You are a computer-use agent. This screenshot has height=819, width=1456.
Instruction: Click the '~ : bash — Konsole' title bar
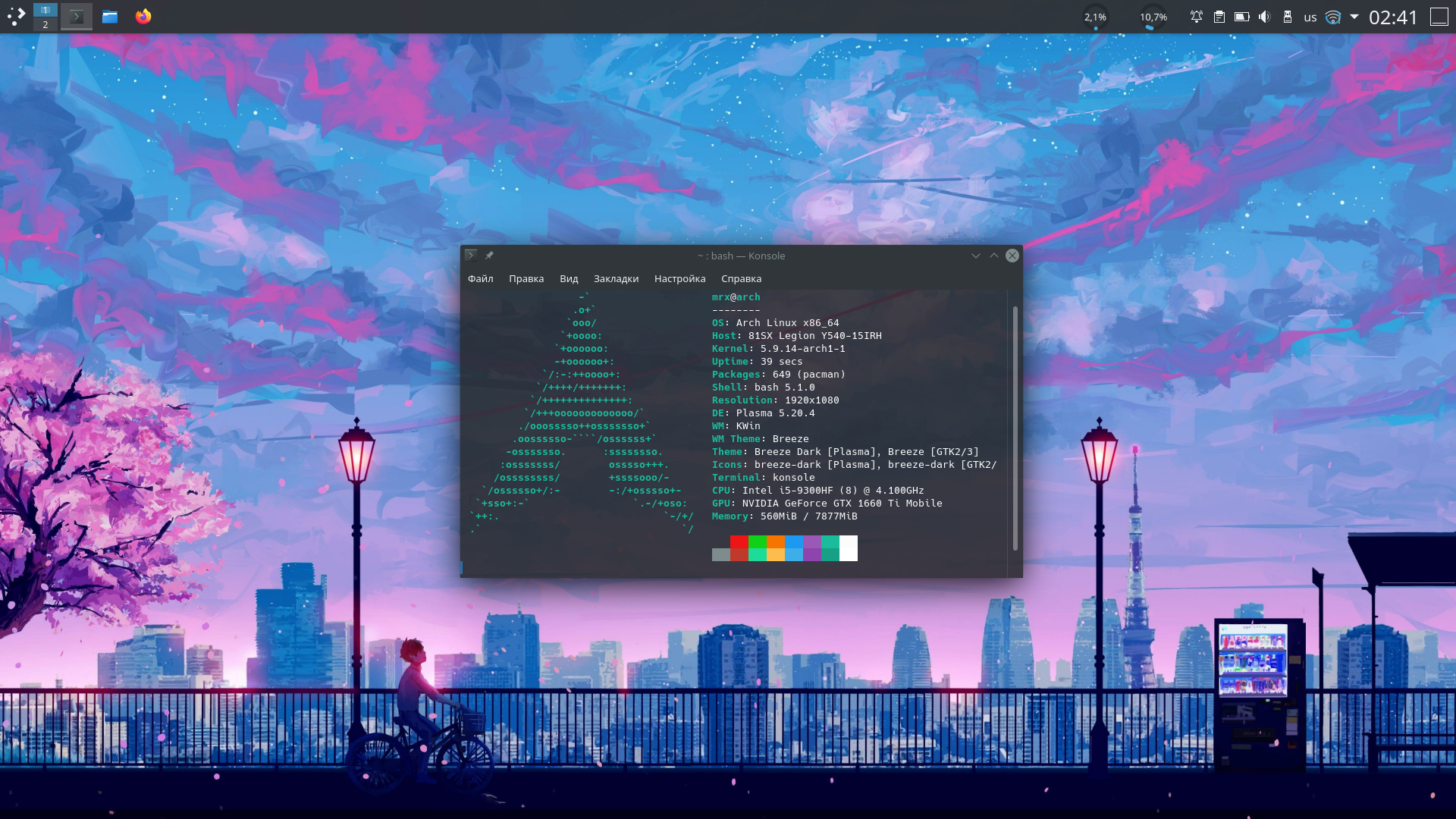point(741,256)
